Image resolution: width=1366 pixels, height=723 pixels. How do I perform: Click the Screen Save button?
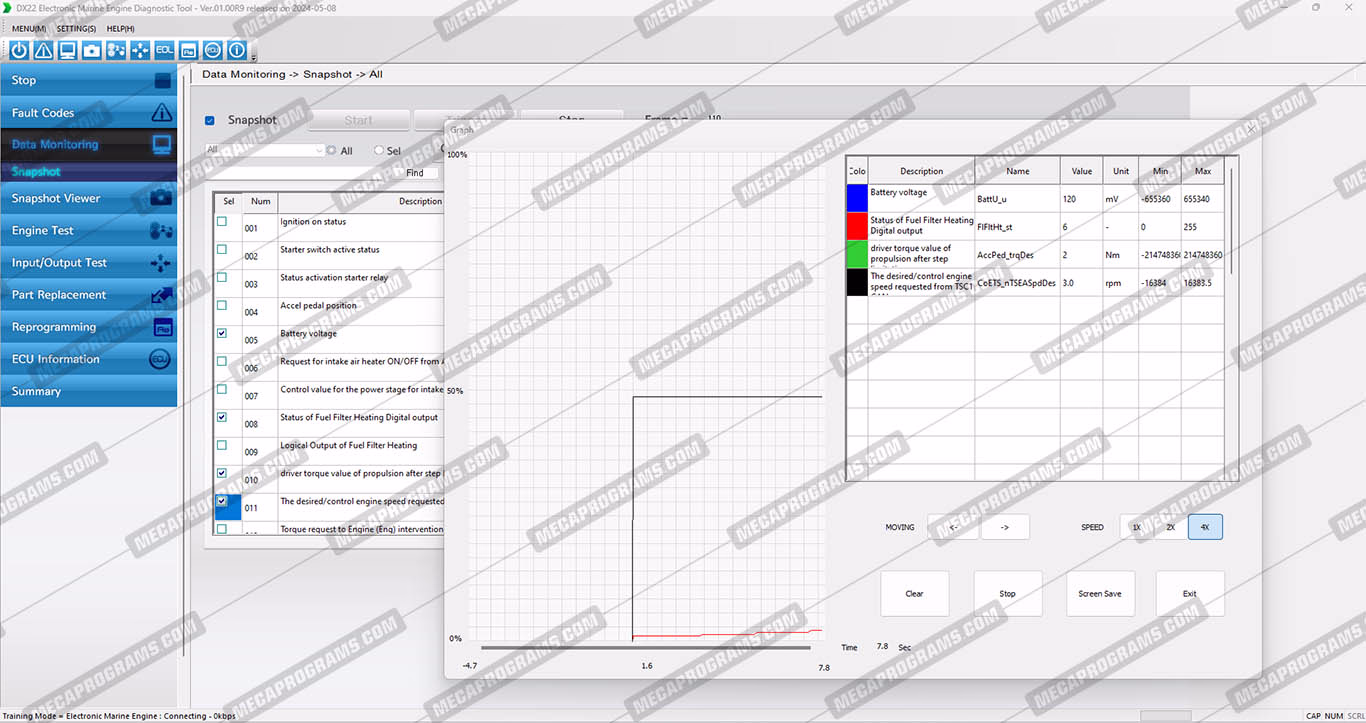click(x=1099, y=594)
